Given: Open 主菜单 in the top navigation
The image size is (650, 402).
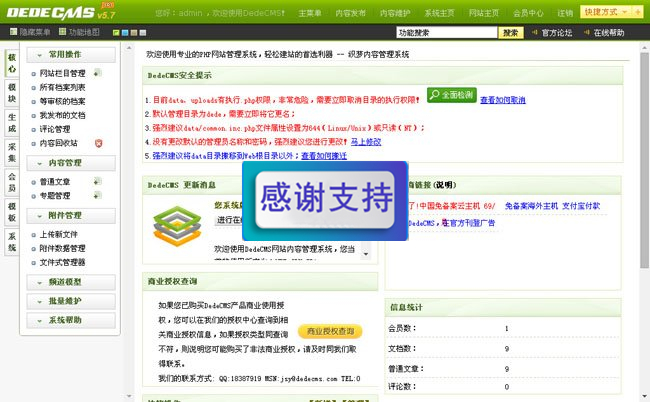Looking at the screenshot, I should click(x=310, y=13).
